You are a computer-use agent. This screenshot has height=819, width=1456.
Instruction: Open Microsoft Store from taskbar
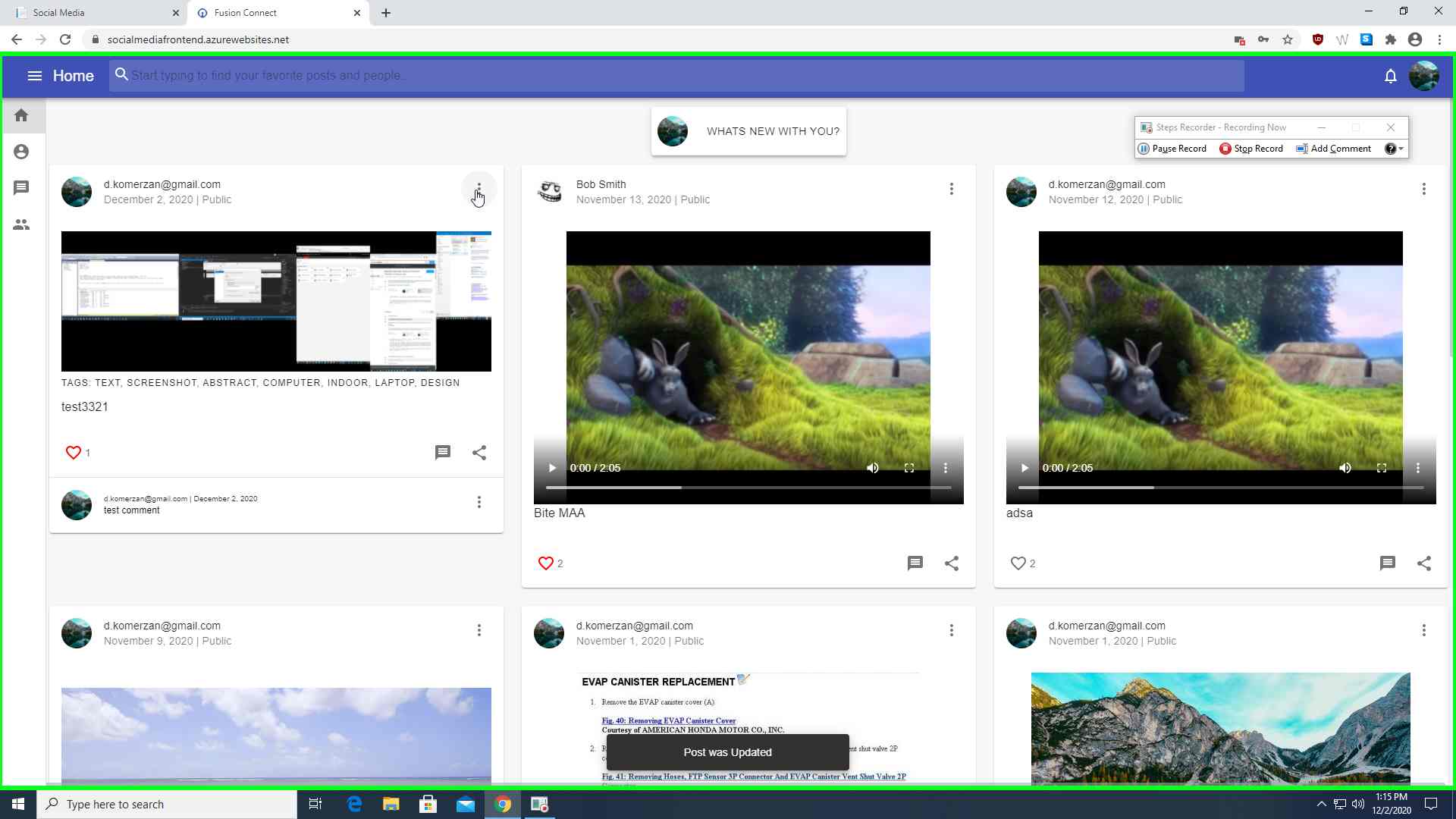point(428,804)
